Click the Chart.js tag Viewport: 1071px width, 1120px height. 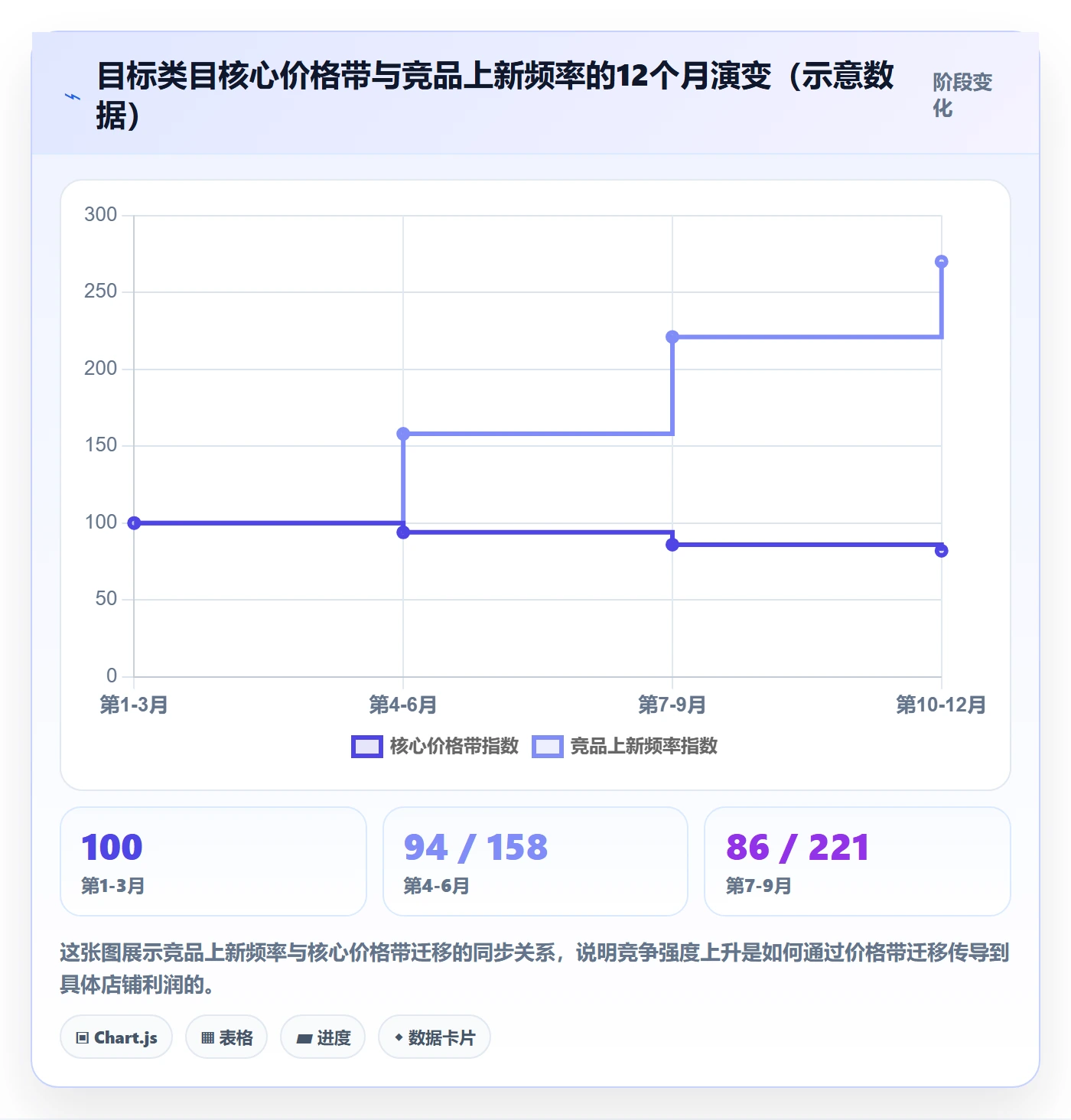click(x=116, y=1037)
